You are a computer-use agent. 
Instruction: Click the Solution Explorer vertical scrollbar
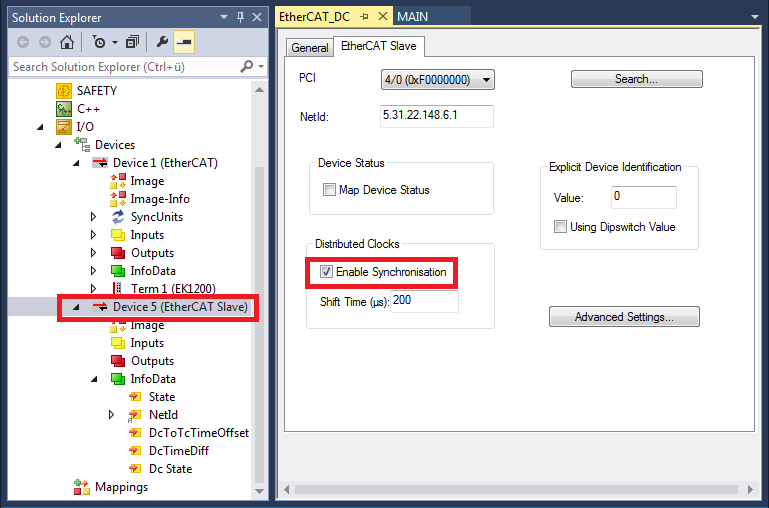pyautogui.click(x=259, y=324)
